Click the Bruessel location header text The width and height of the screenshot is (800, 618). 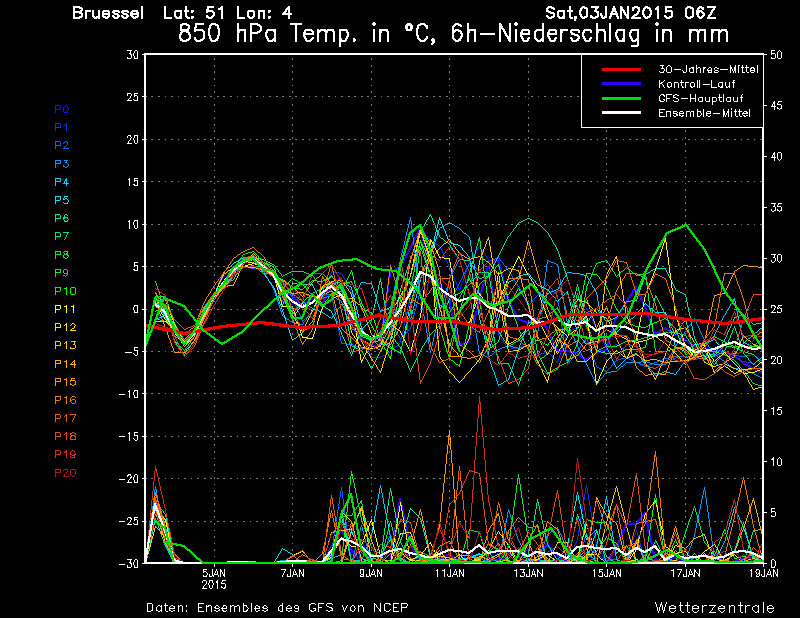tap(108, 13)
